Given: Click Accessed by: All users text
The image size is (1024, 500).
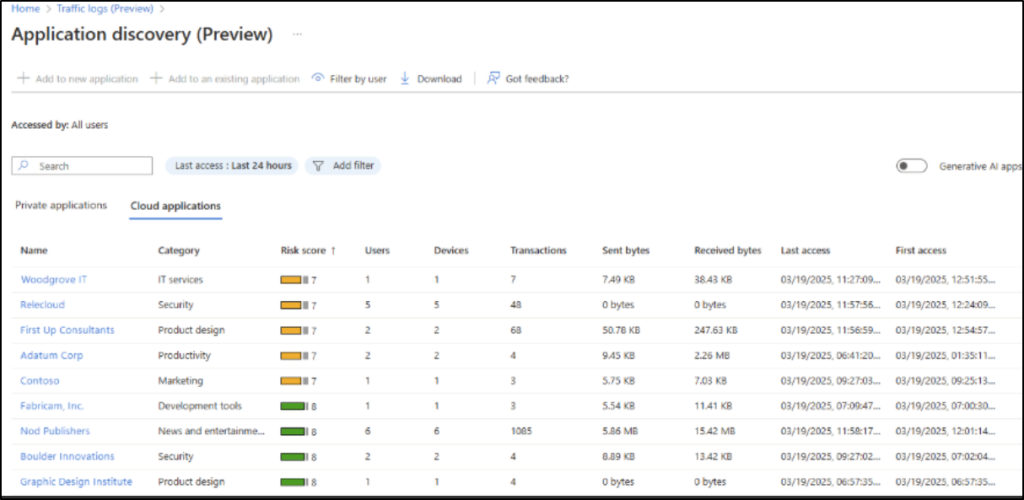Looking at the screenshot, I should 60,125.
